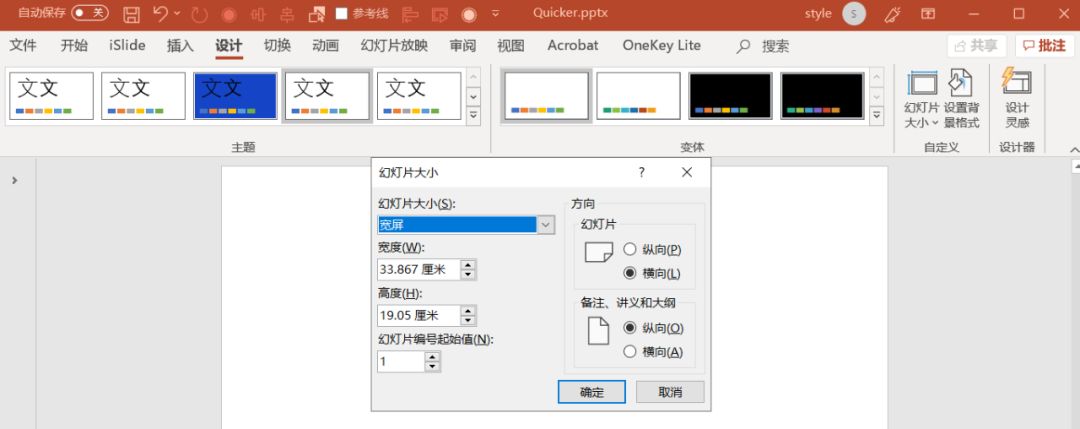Screen dimensions: 1080x429
Task: Select notes orientation 纵向(O) portrait
Action: (x=653, y=328)
